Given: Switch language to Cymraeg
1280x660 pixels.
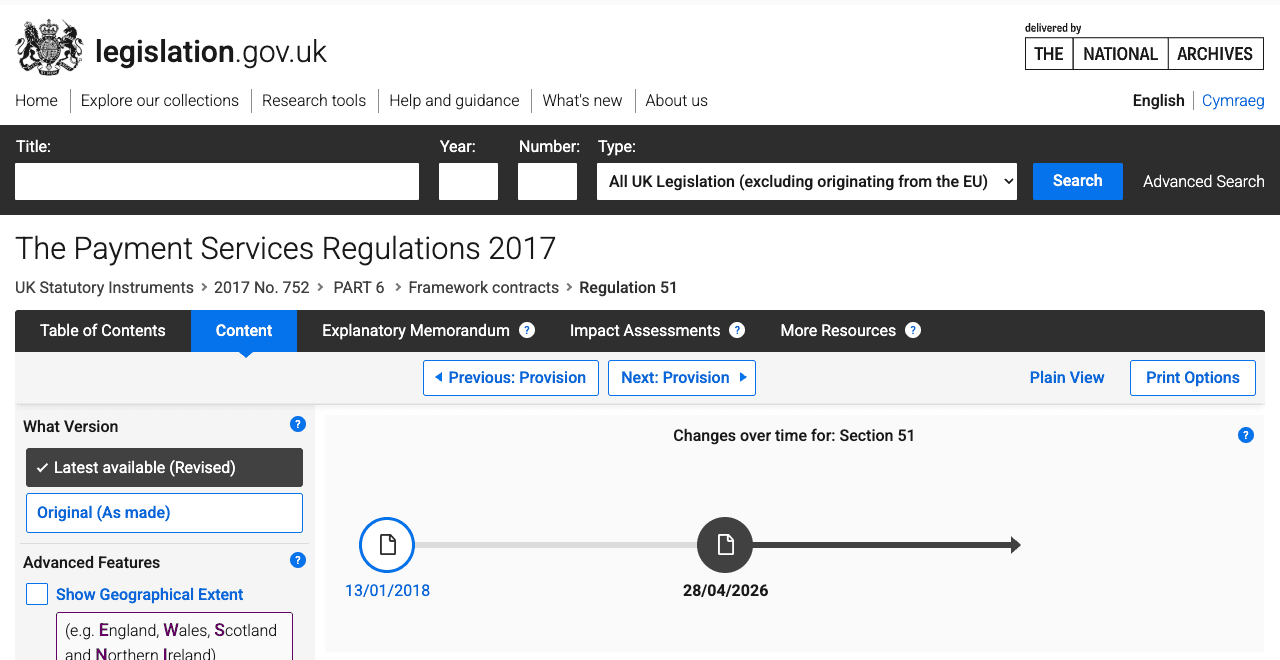Looking at the screenshot, I should pos(1233,101).
